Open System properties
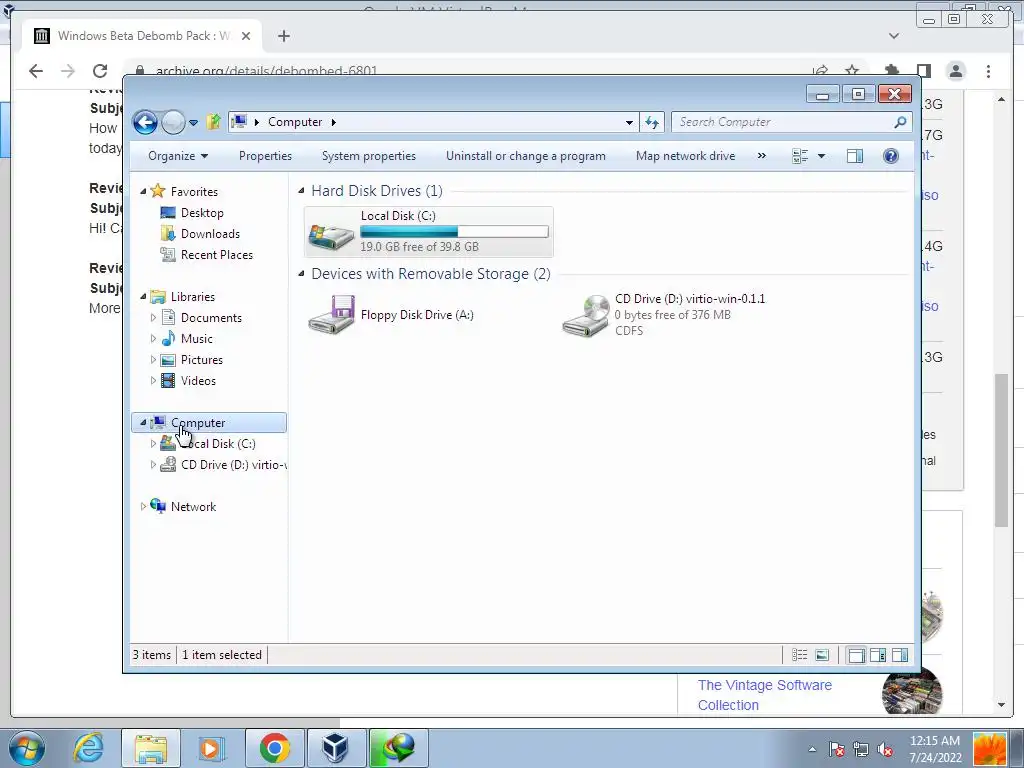This screenshot has height=768, width=1024. point(368,156)
